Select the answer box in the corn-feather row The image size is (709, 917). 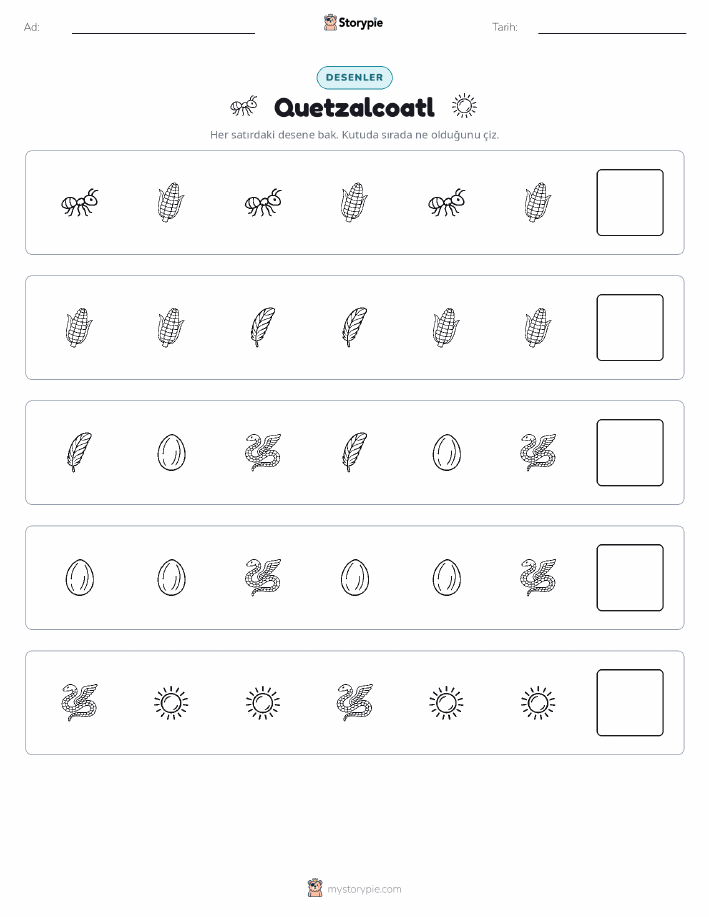[x=630, y=328]
